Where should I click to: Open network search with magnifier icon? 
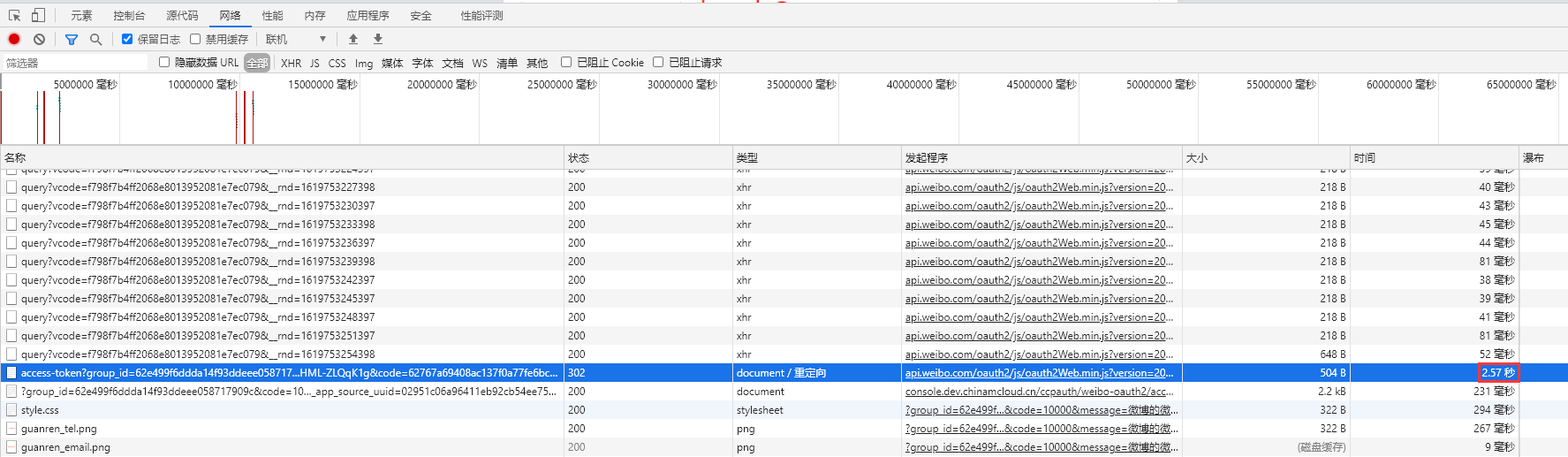[x=95, y=39]
